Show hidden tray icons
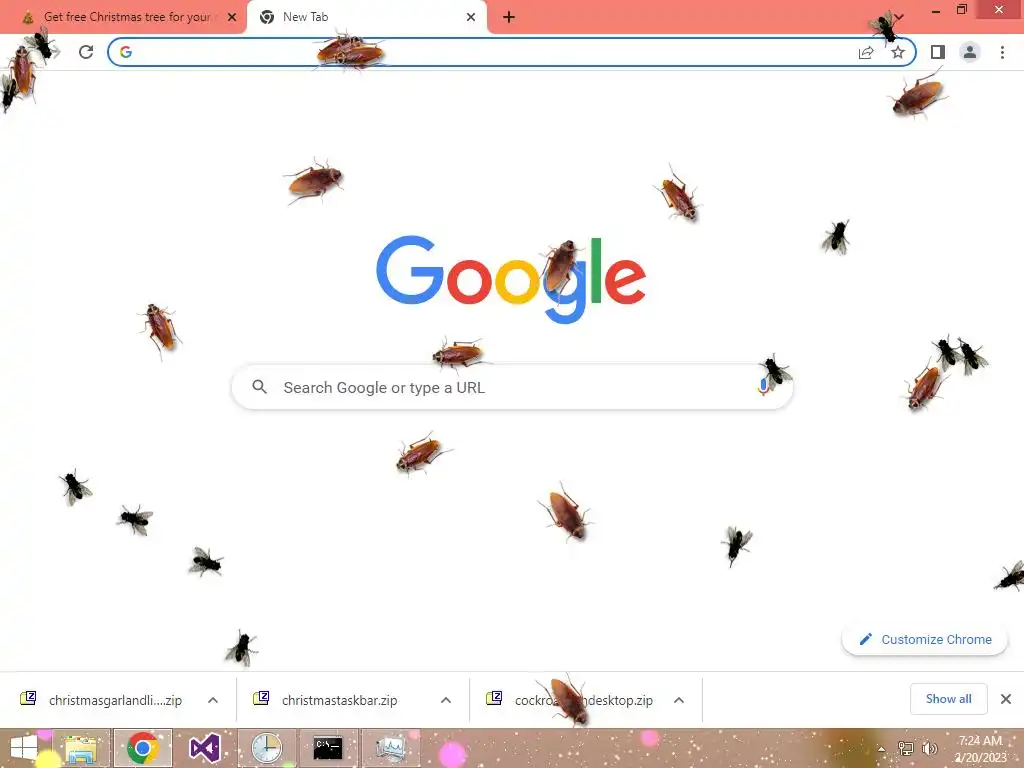 point(882,750)
